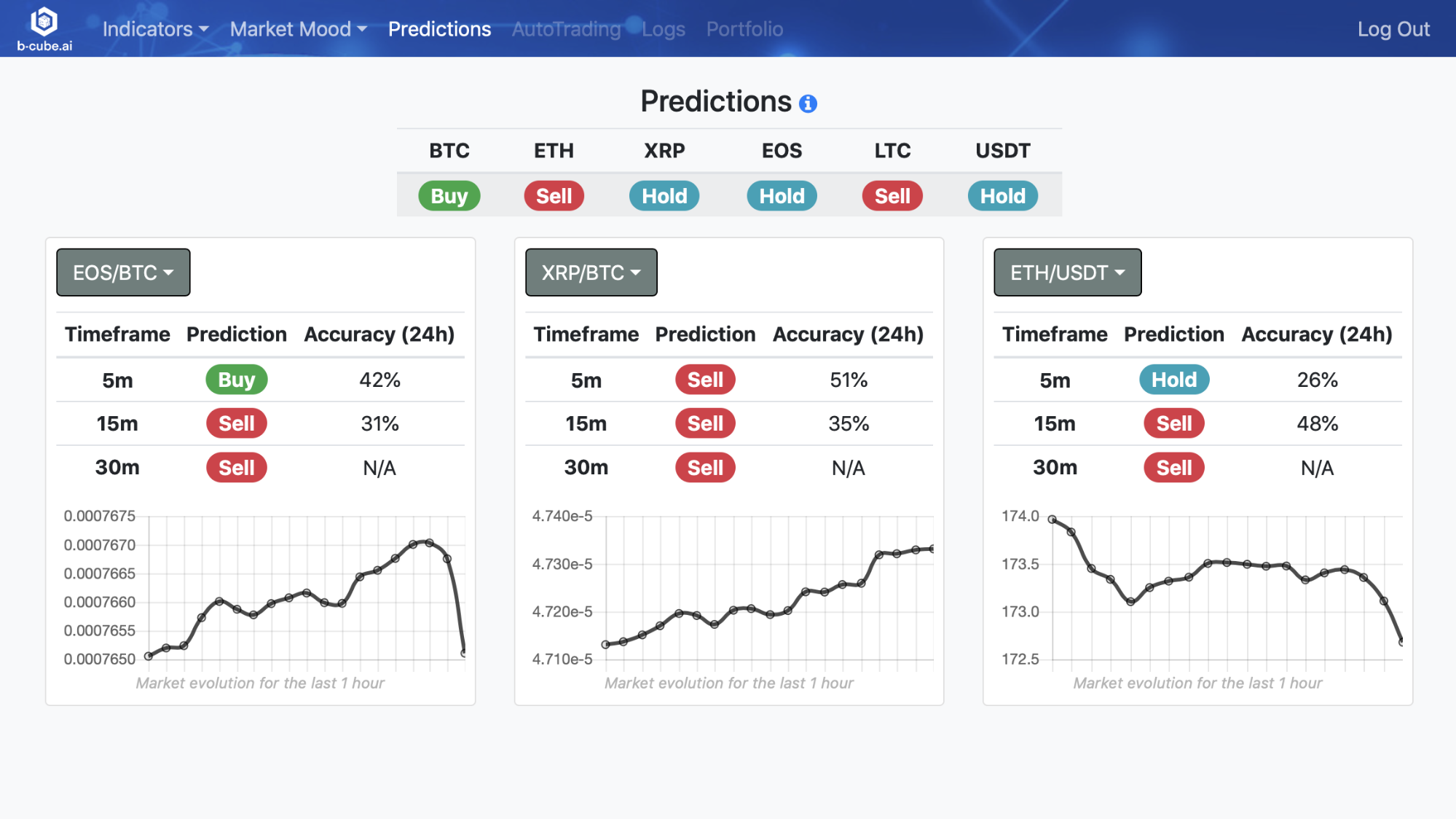Click the BTC Buy prediction icon

(448, 195)
